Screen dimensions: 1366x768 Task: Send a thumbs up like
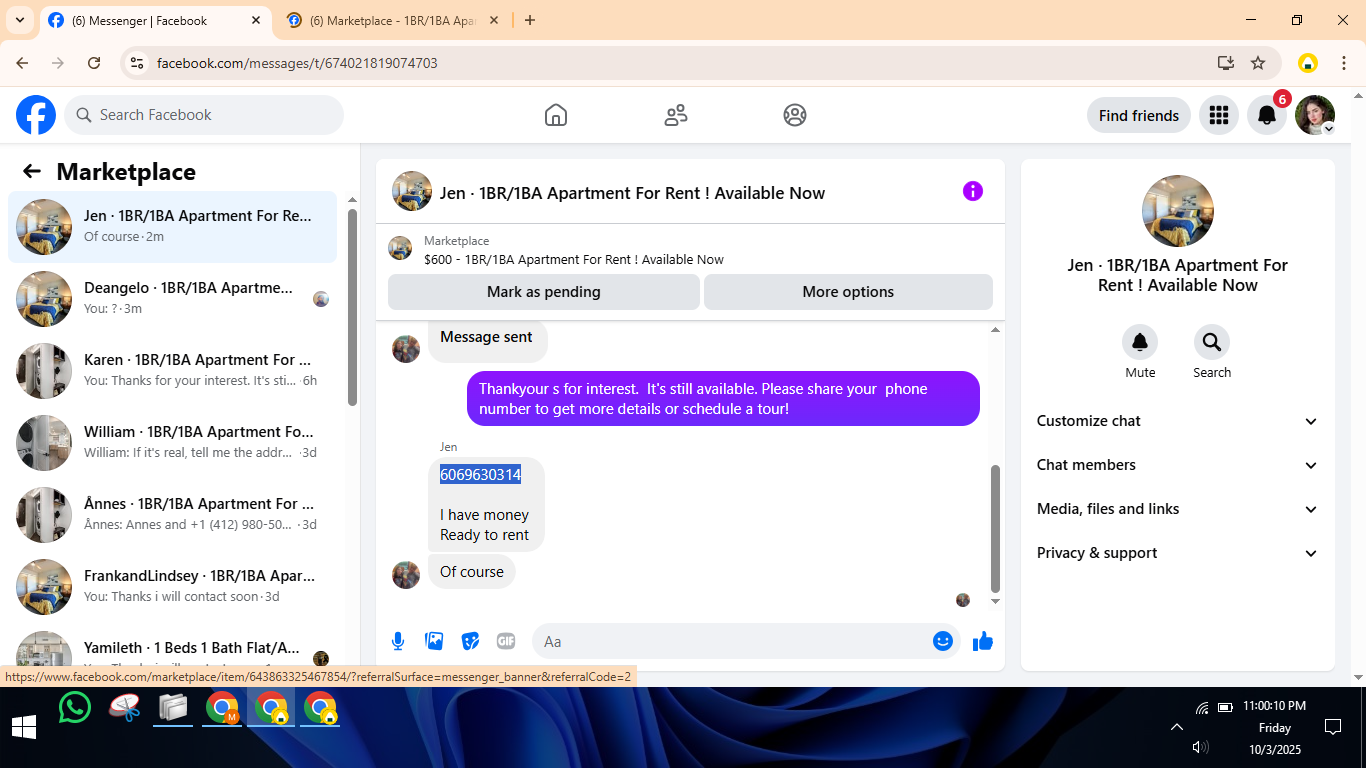[983, 641]
